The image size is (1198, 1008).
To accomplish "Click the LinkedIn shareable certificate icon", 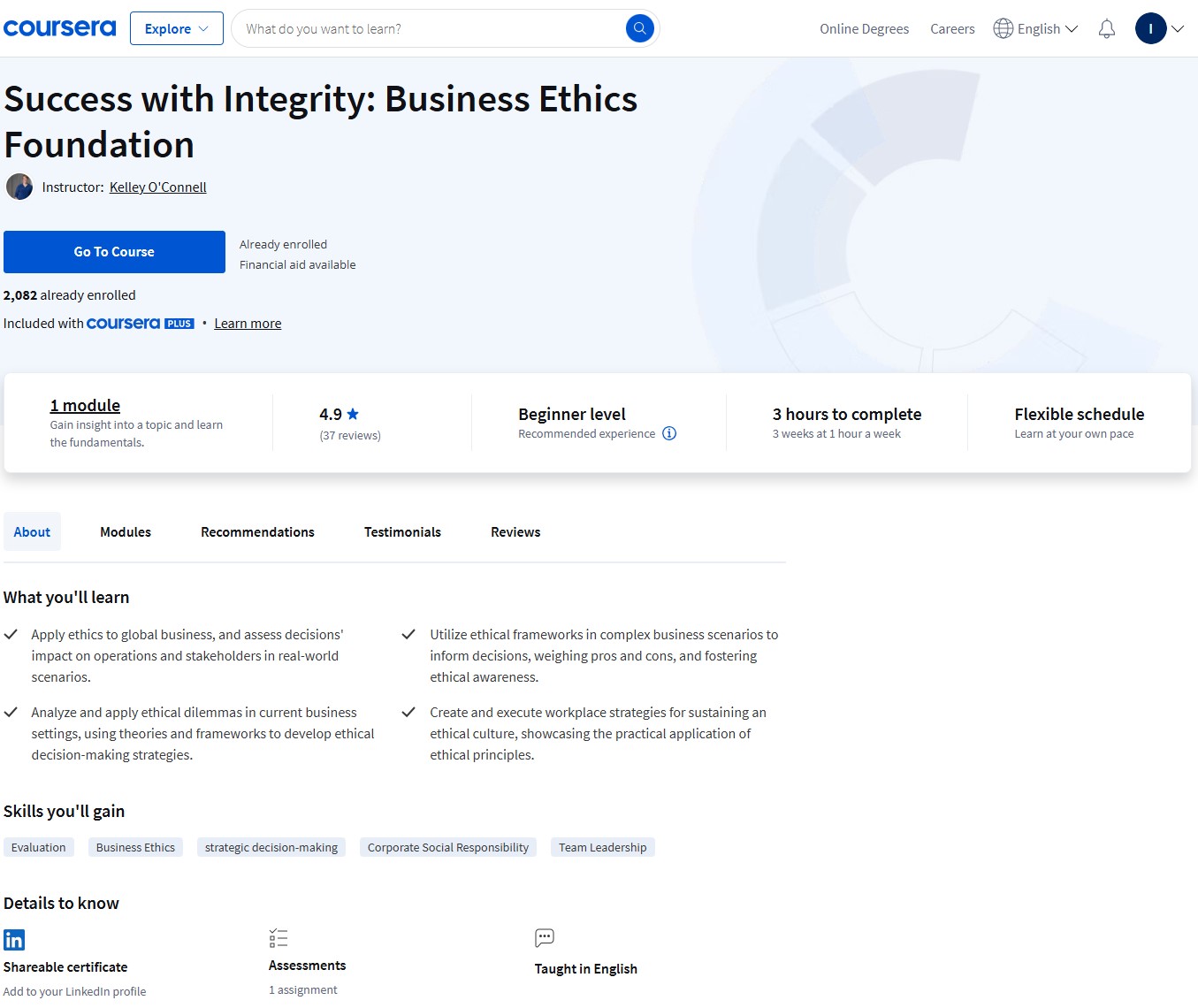I will [14, 939].
